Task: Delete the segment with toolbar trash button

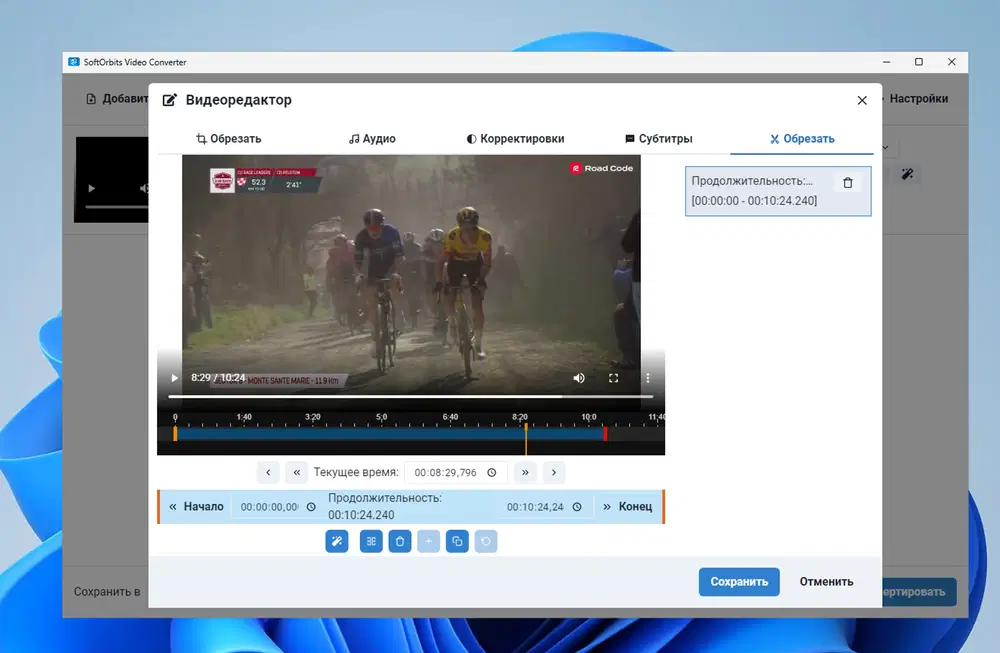Action: point(400,541)
